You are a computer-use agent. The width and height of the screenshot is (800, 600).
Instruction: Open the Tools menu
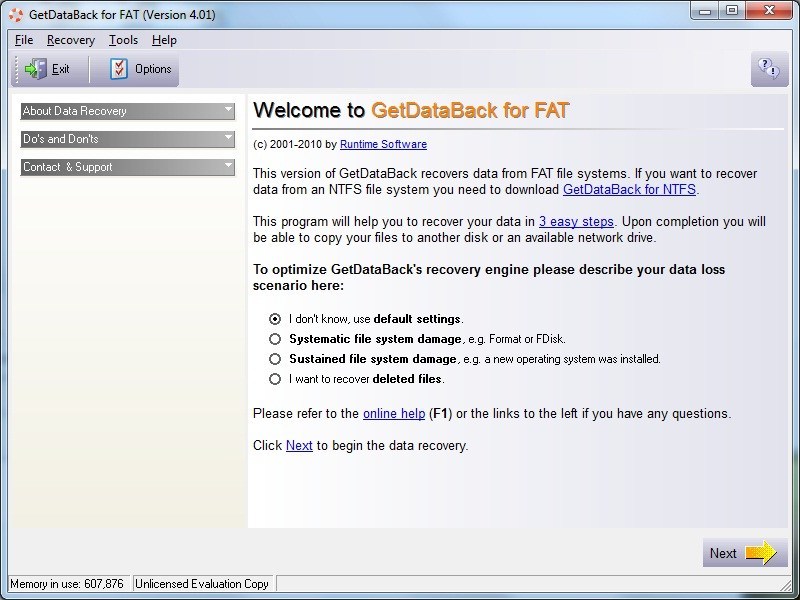point(124,40)
